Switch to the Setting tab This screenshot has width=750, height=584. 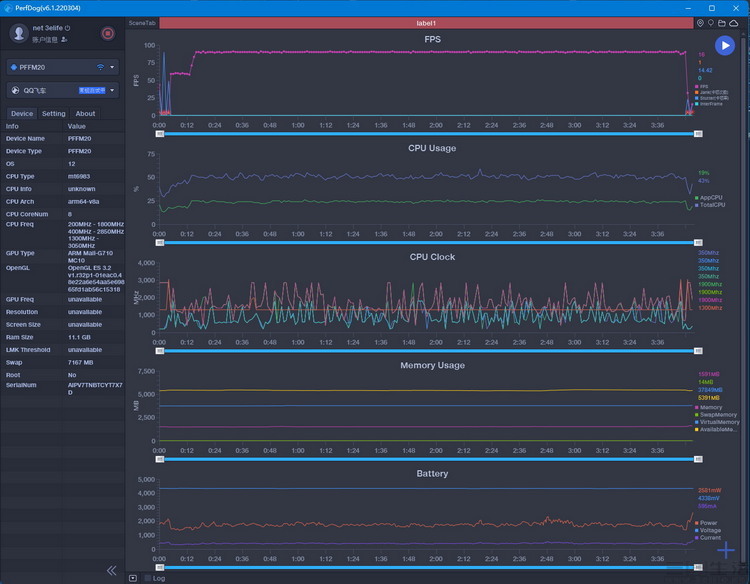(54, 113)
